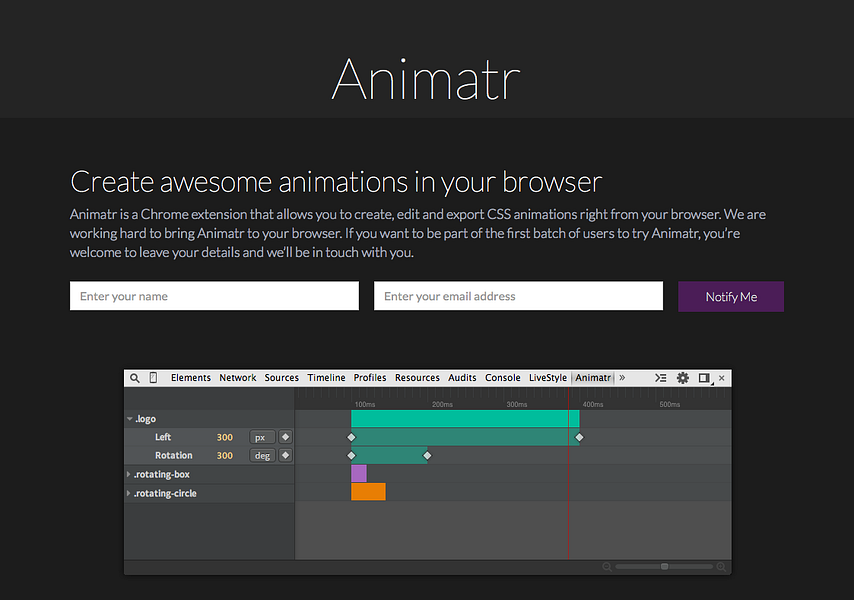Collapse the .logo tree item
Image resolution: width=854 pixels, height=600 pixels.
tap(130, 419)
